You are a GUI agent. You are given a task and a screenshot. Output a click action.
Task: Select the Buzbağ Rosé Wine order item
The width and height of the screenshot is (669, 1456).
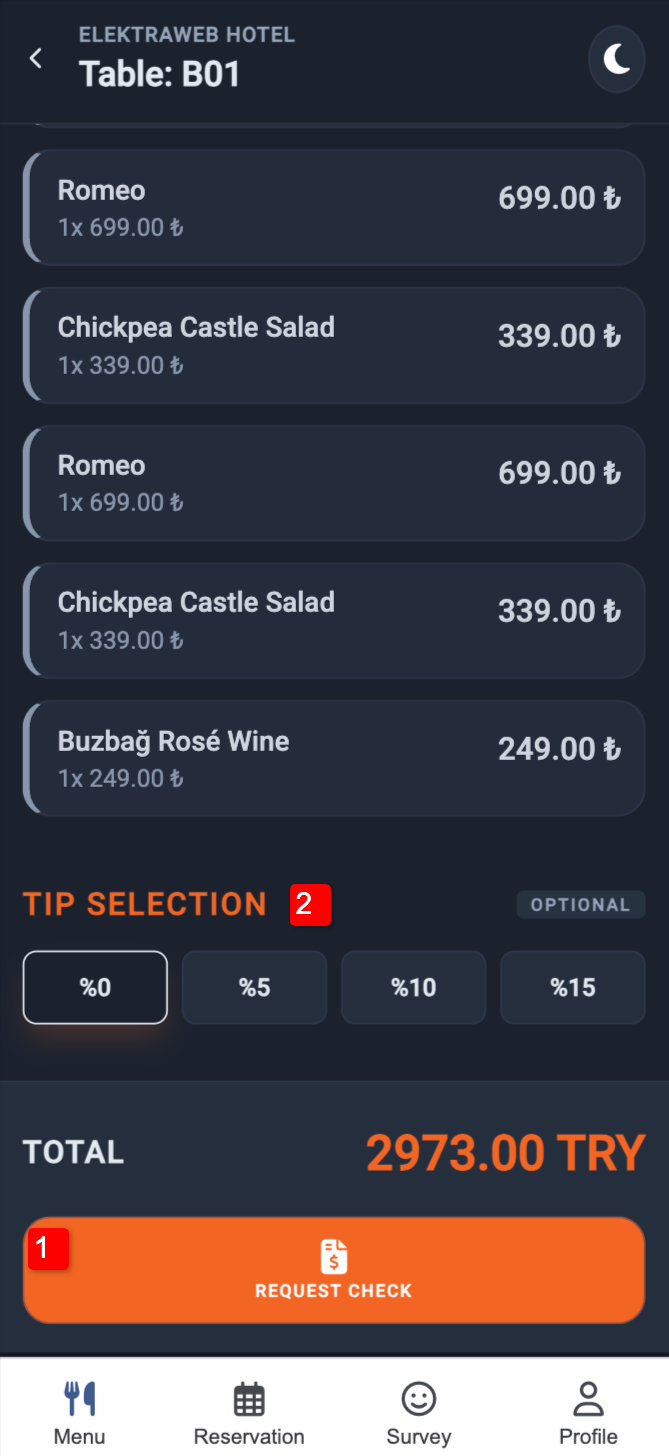tap(334, 758)
